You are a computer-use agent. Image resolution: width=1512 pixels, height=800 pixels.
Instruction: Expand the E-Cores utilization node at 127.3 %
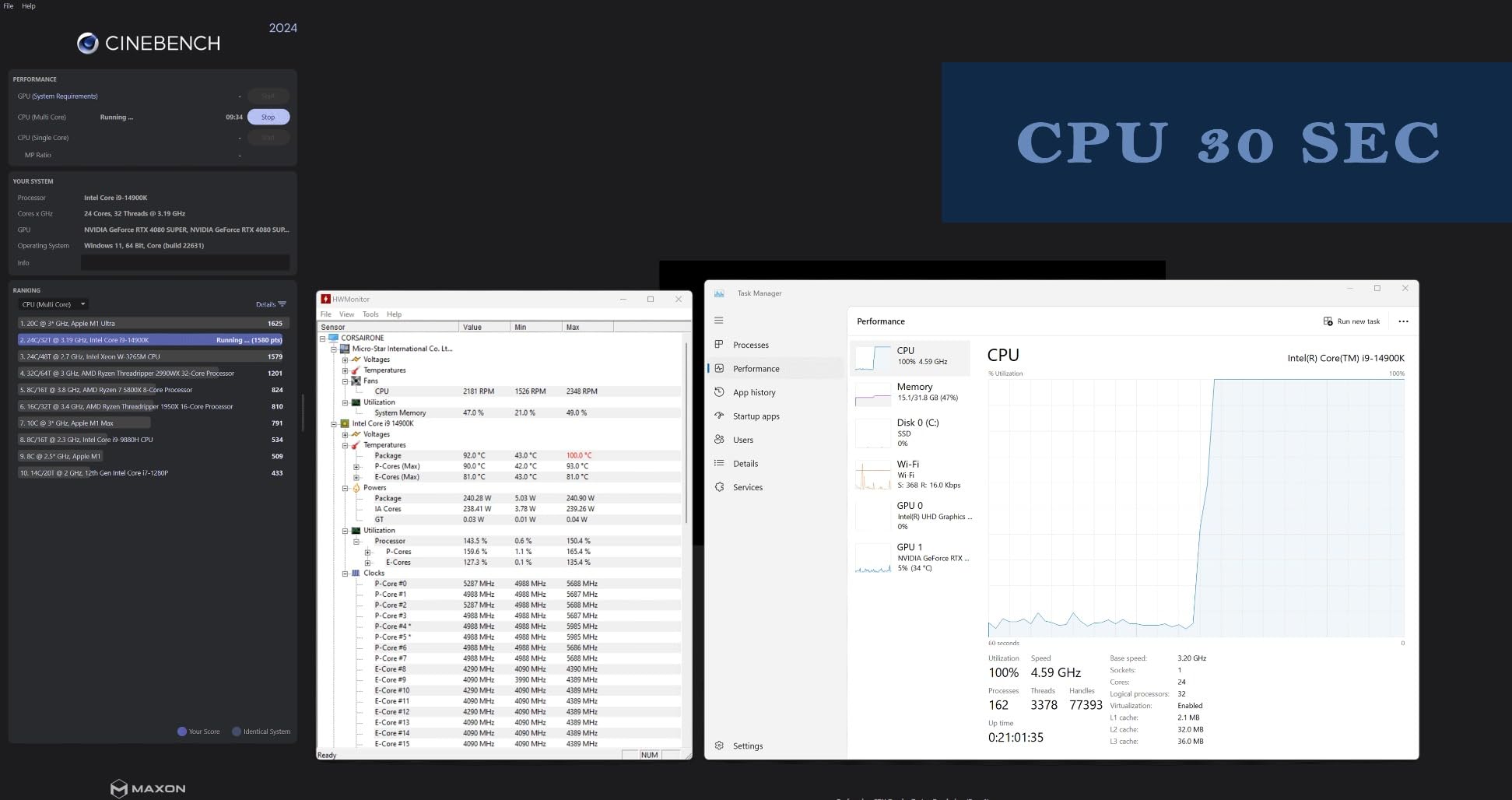pyautogui.click(x=367, y=562)
